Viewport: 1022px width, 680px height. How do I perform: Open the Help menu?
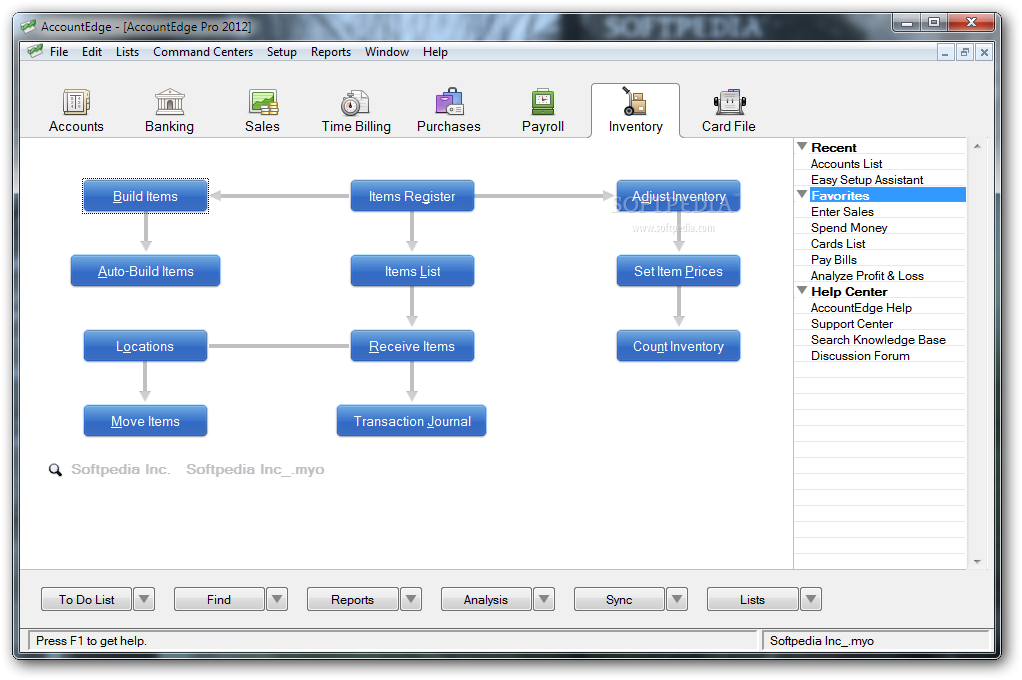click(435, 52)
